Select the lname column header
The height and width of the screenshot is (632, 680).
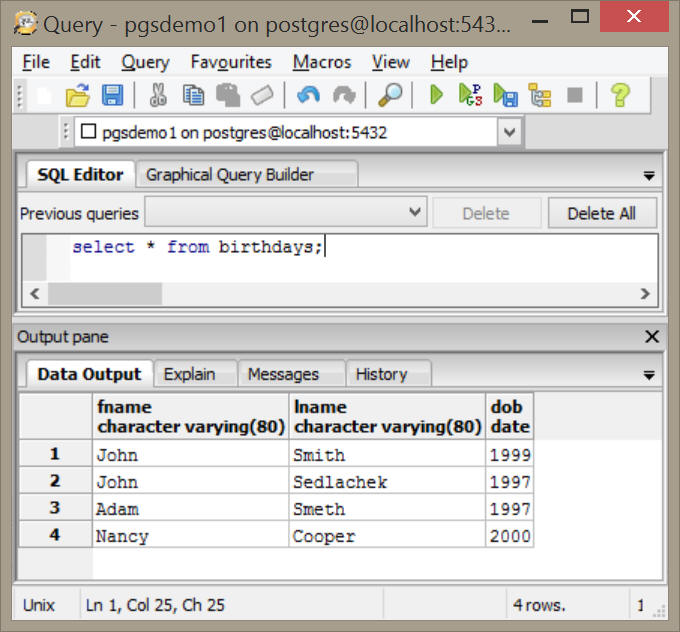coord(387,416)
